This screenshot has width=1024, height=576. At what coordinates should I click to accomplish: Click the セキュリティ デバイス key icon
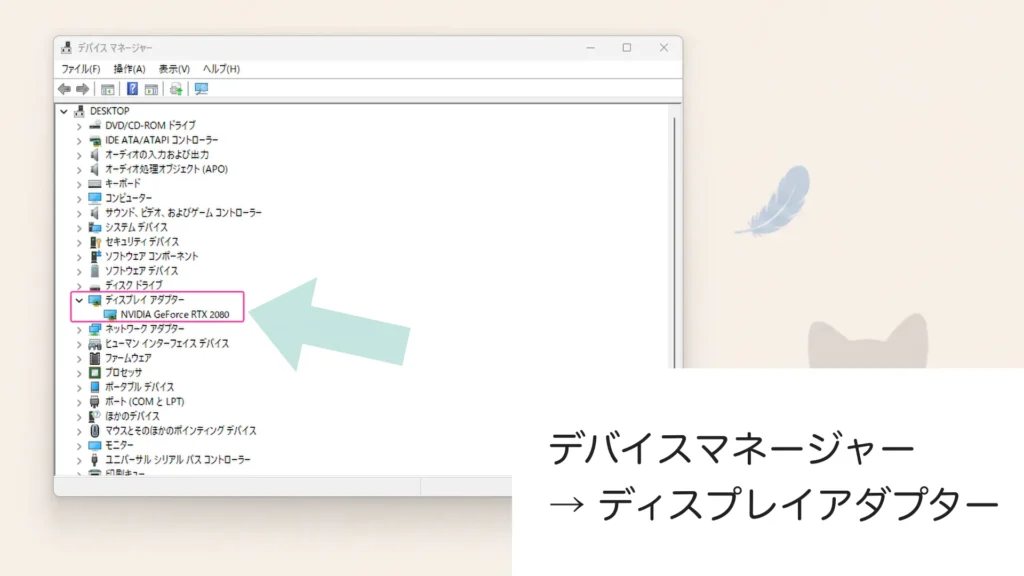pyautogui.click(x=95, y=242)
